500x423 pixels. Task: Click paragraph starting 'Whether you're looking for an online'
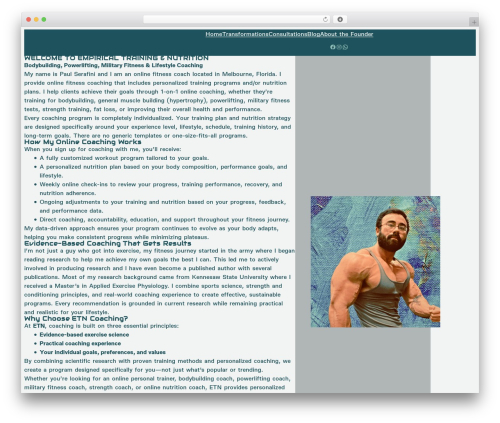[157, 383]
